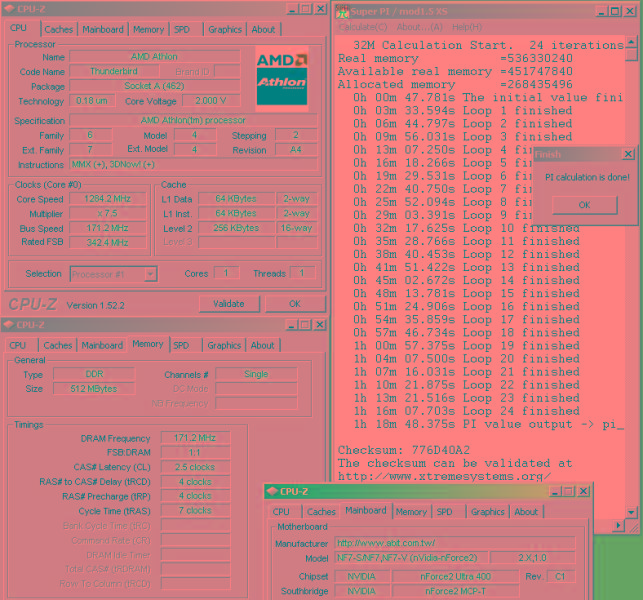Screen dimensions: 643x600
Task: Click the Channels # Single field
Action: [x=256, y=374]
